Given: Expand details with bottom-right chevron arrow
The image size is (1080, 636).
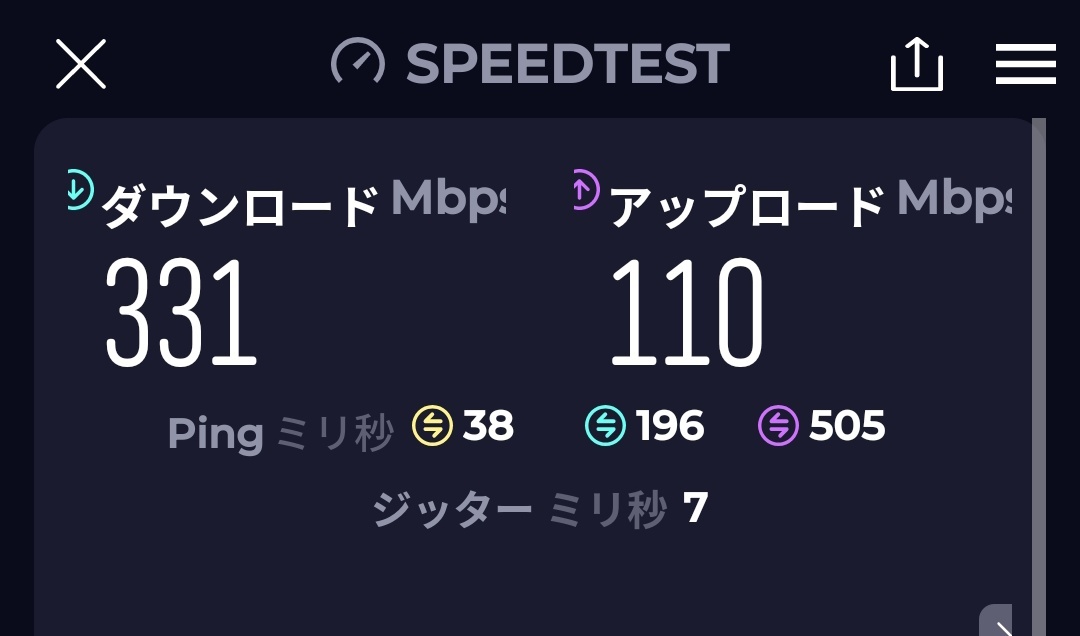Looking at the screenshot, I should point(997,622).
